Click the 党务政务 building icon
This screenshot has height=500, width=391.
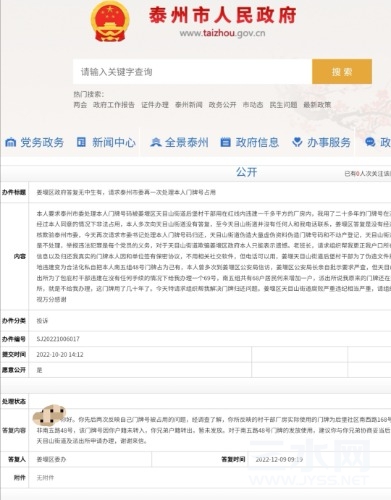pyautogui.click(x=11, y=142)
